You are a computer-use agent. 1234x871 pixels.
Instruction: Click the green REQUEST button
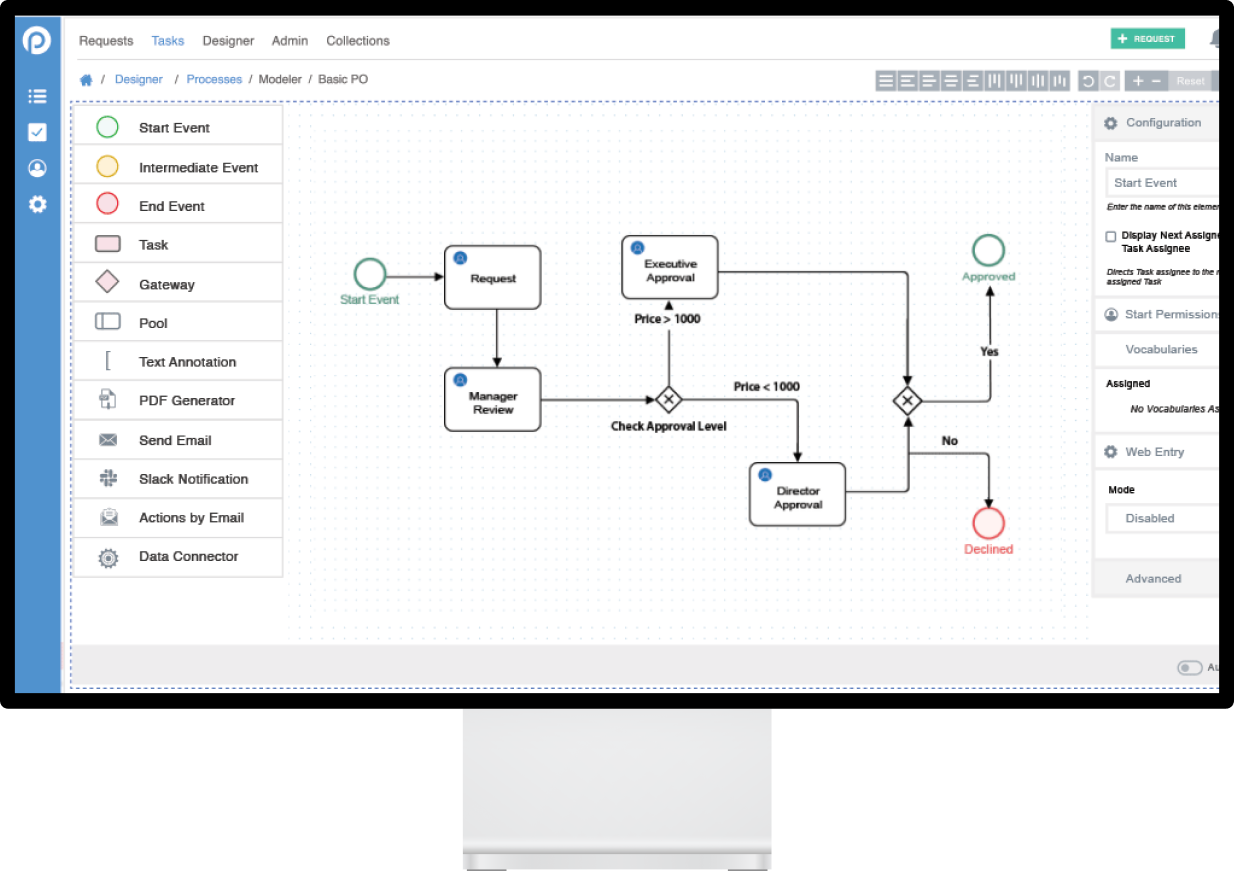point(1147,37)
